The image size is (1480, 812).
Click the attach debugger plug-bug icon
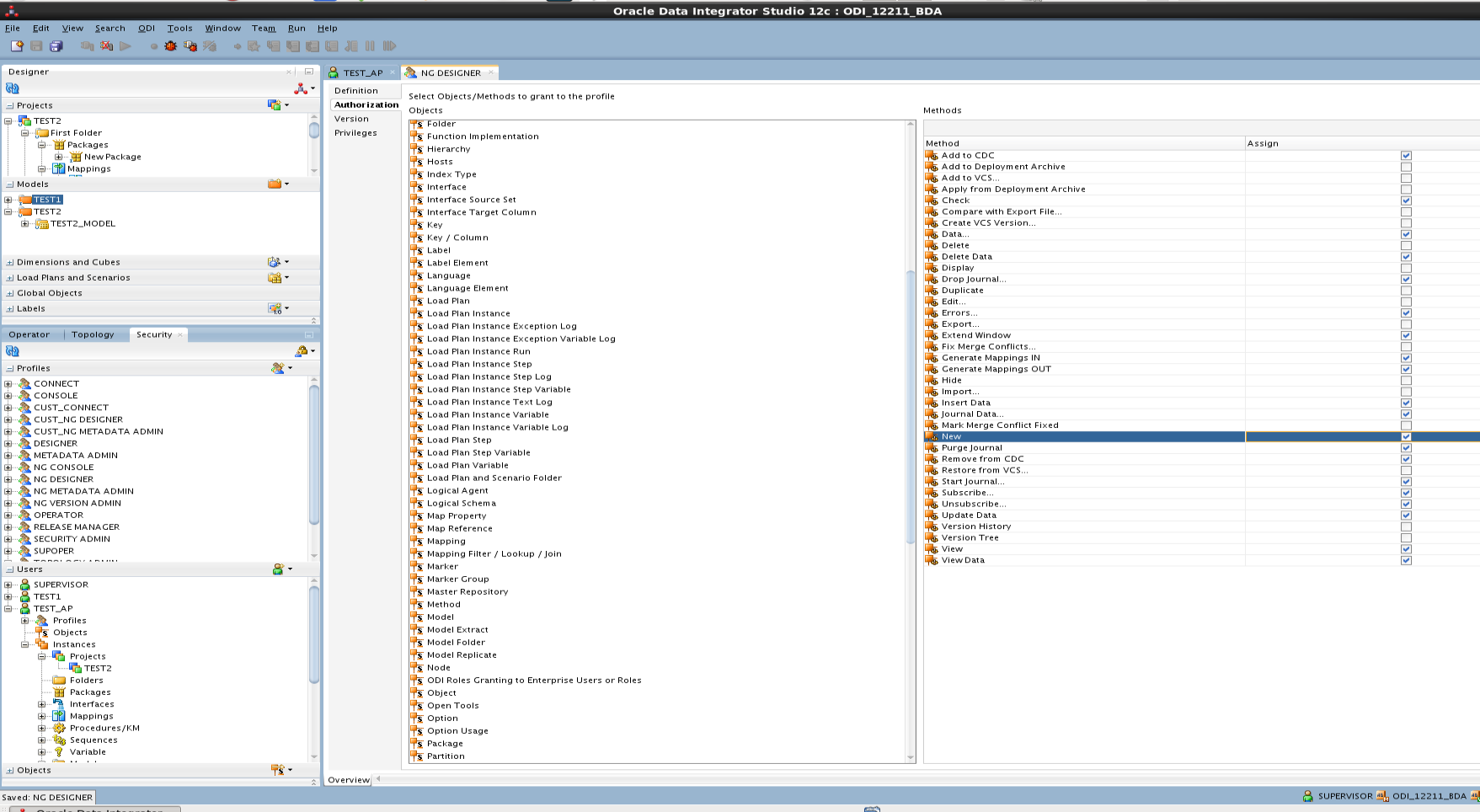[x=190, y=46]
